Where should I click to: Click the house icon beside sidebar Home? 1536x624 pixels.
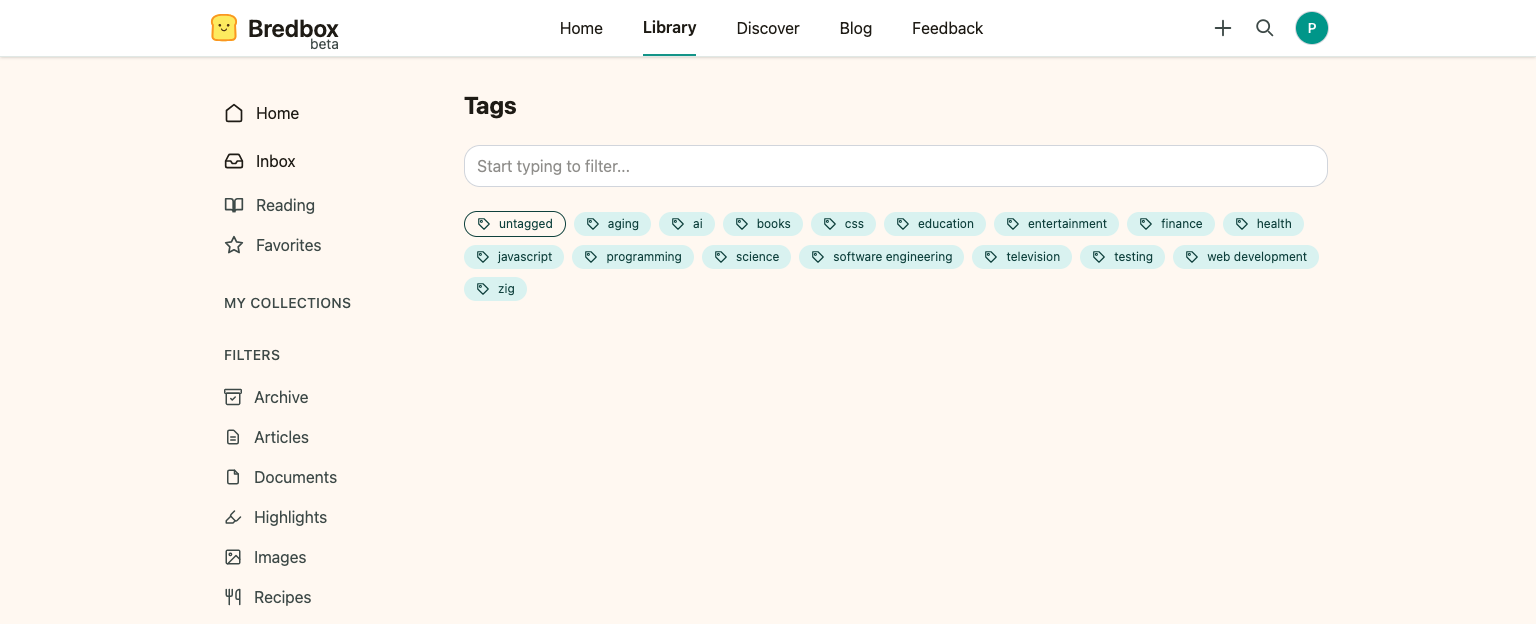click(x=234, y=113)
